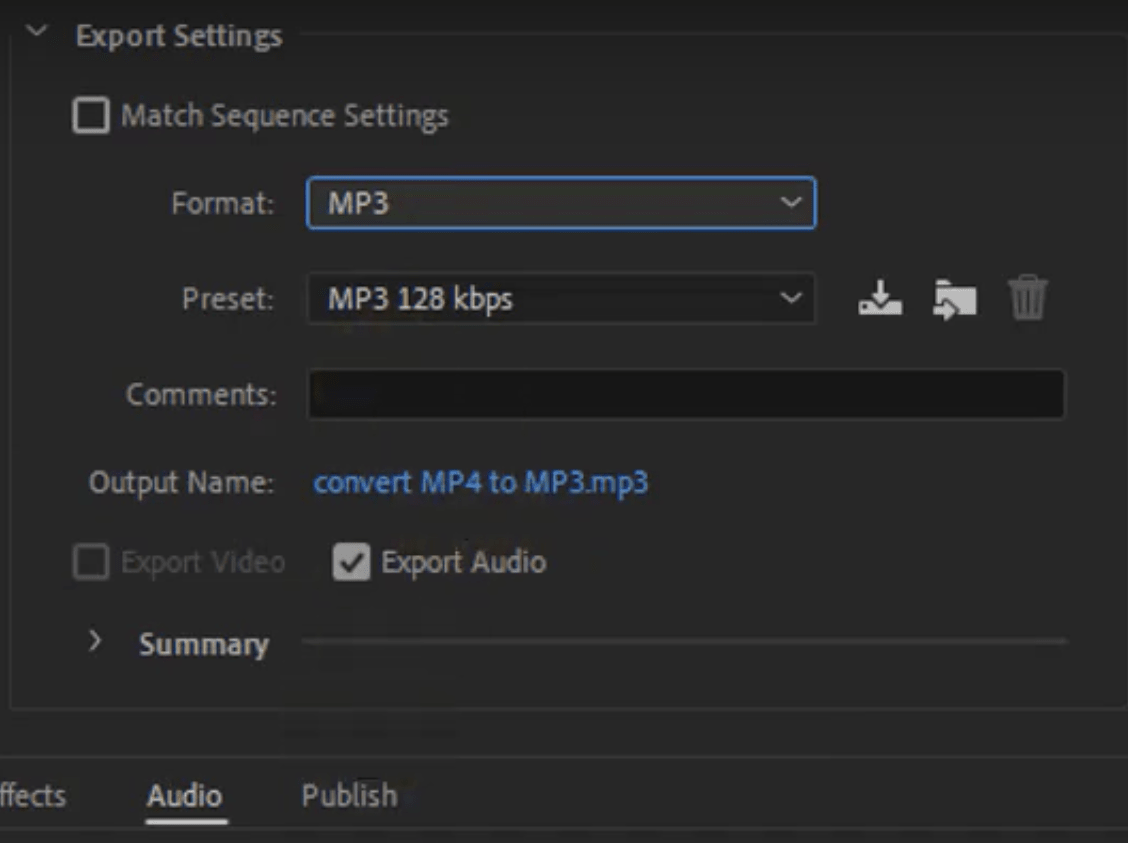
Task: Tick the Export Video checkbox
Action: (91, 563)
